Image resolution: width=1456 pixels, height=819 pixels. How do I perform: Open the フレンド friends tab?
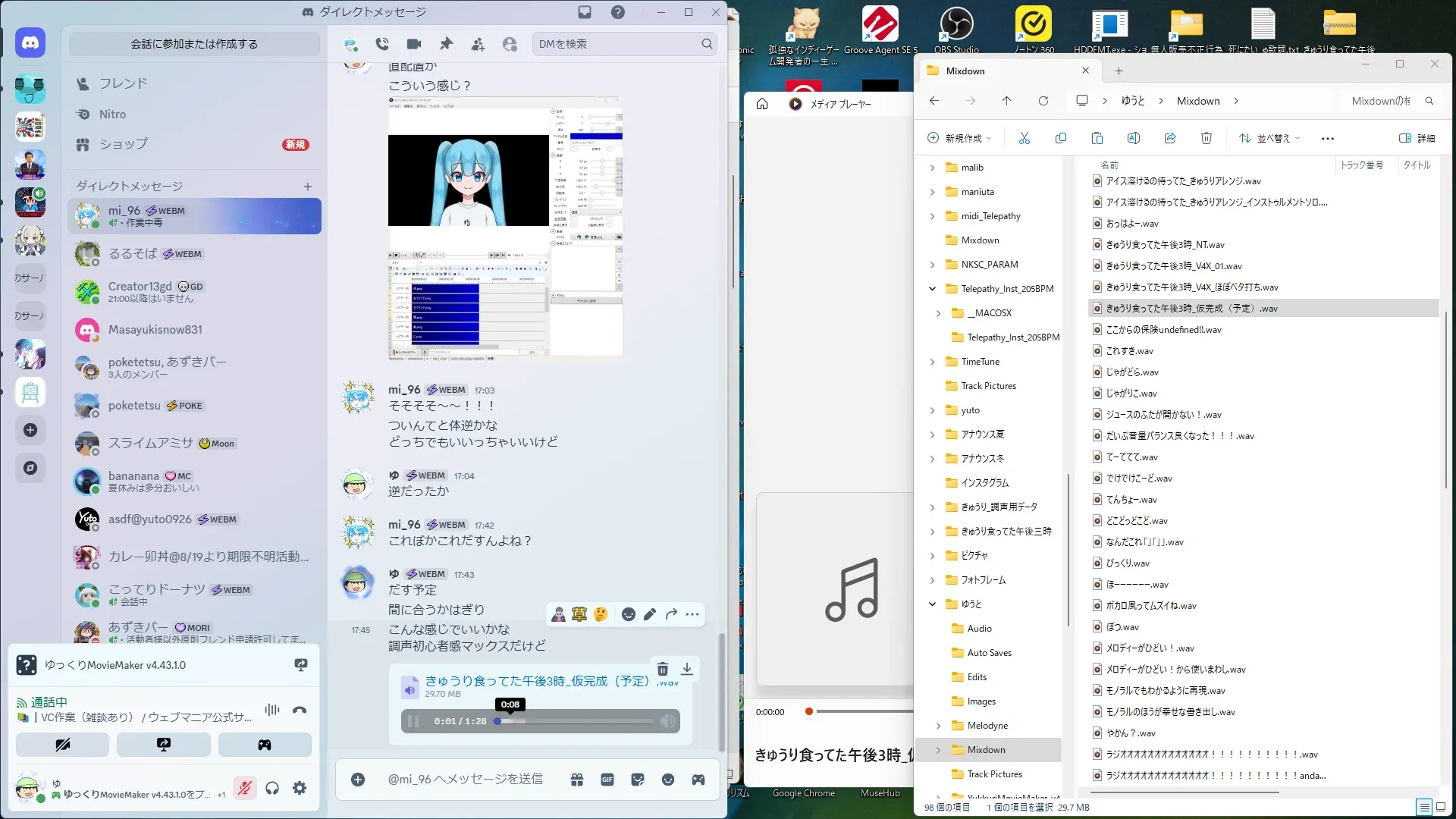point(123,83)
